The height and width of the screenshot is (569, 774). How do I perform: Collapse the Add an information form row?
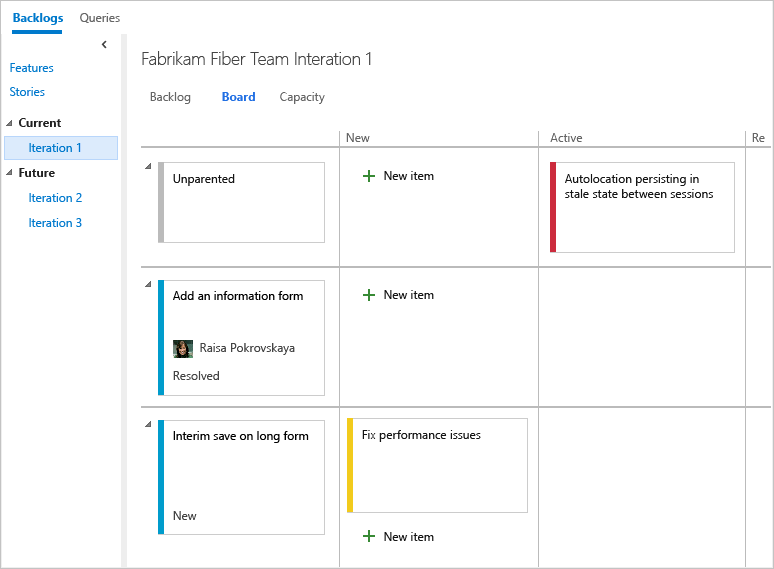[x=148, y=284]
